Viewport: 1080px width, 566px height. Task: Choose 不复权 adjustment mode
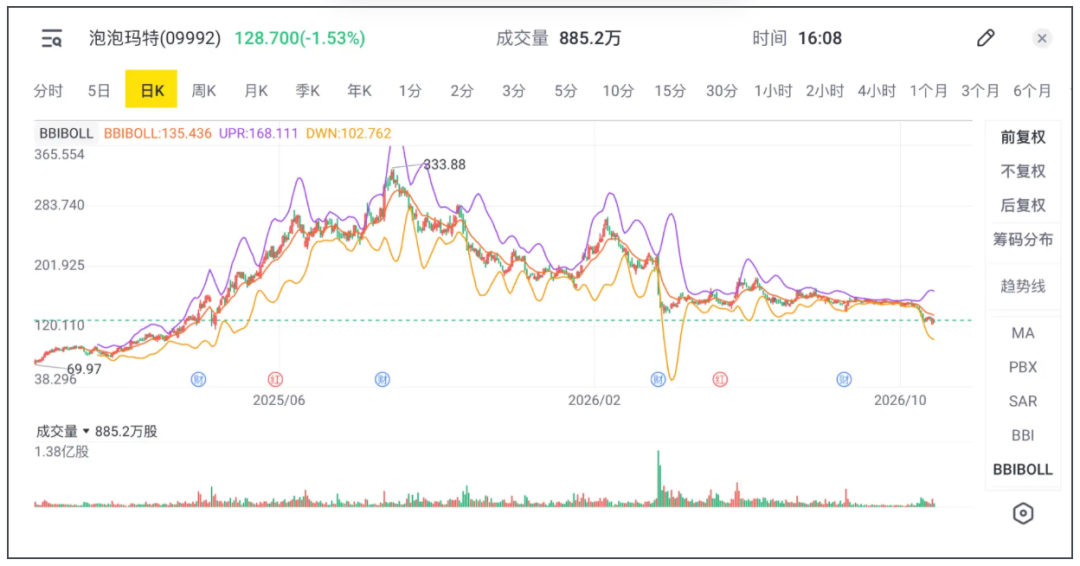[1023, 171]
